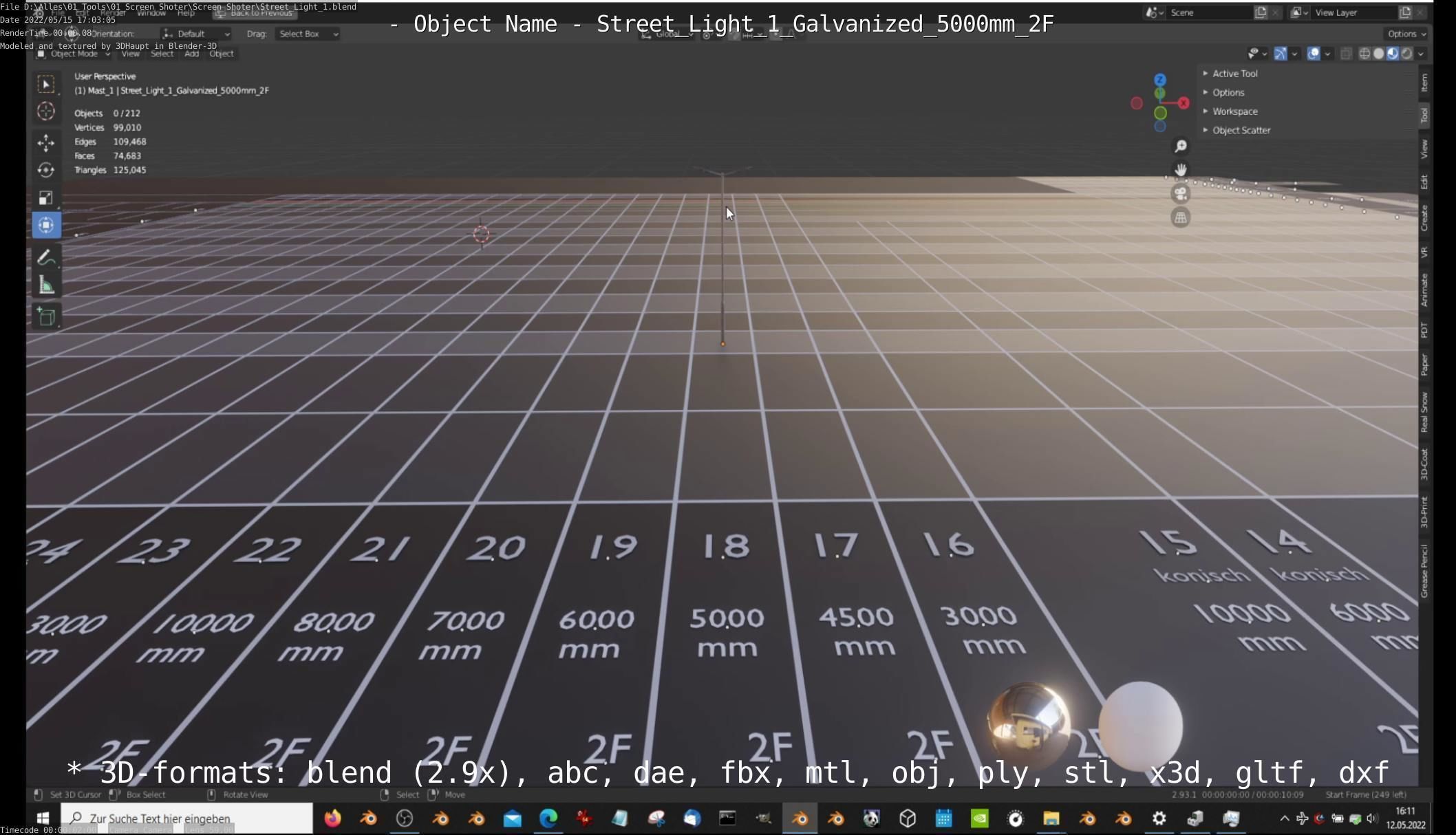The height and width of the screenshot is (835, 1456).
Task: Open the Add menu in viewport header
Action: (191, 54)
